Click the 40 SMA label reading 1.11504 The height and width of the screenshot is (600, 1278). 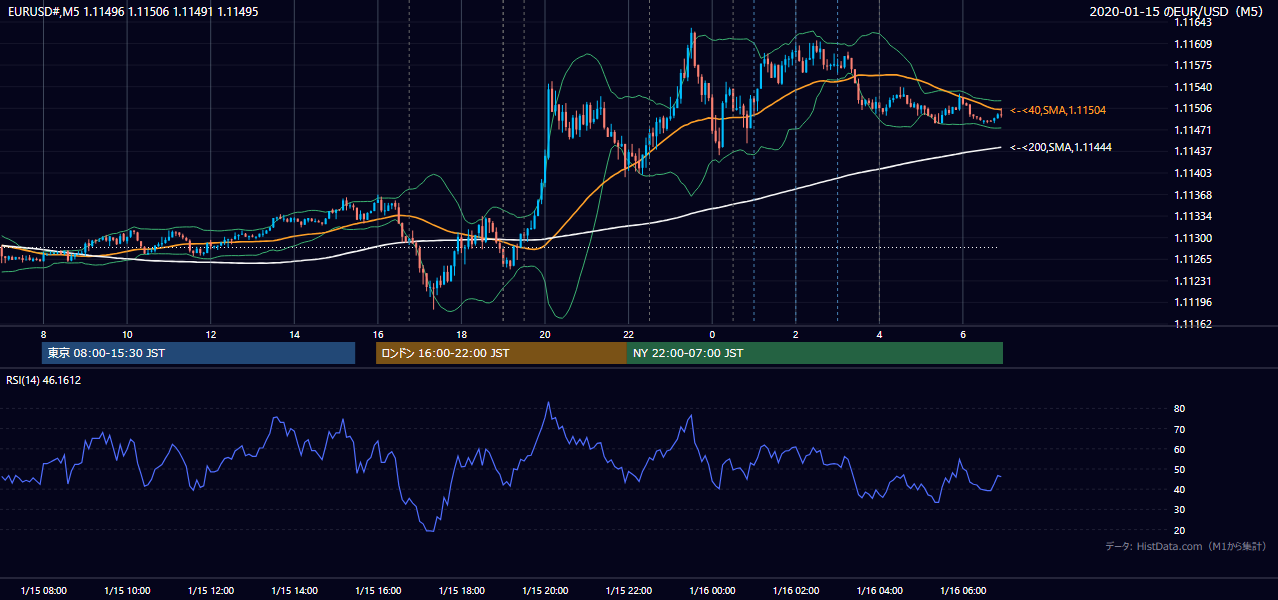click(1058, 110)
